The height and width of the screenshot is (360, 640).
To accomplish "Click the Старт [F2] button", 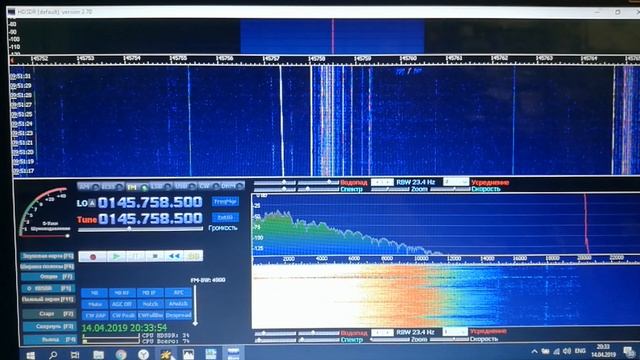I will coord(49,314).
